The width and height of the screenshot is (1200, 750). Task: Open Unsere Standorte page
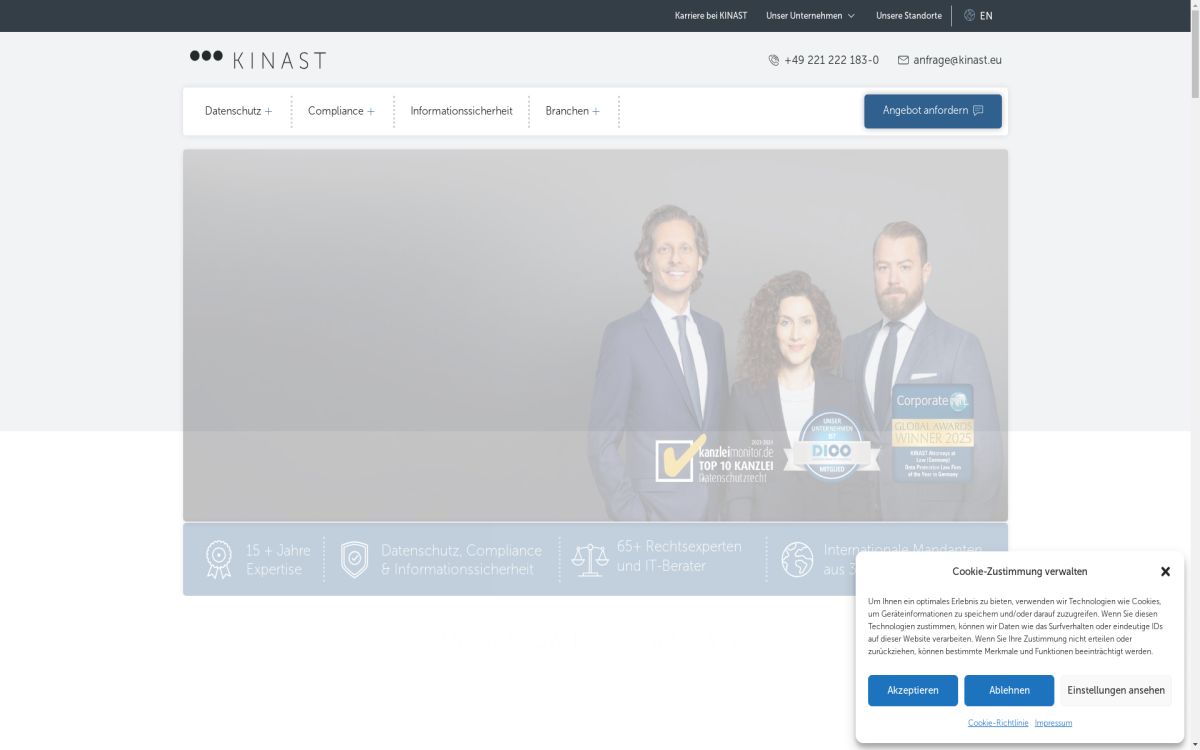tap(908, 16)
